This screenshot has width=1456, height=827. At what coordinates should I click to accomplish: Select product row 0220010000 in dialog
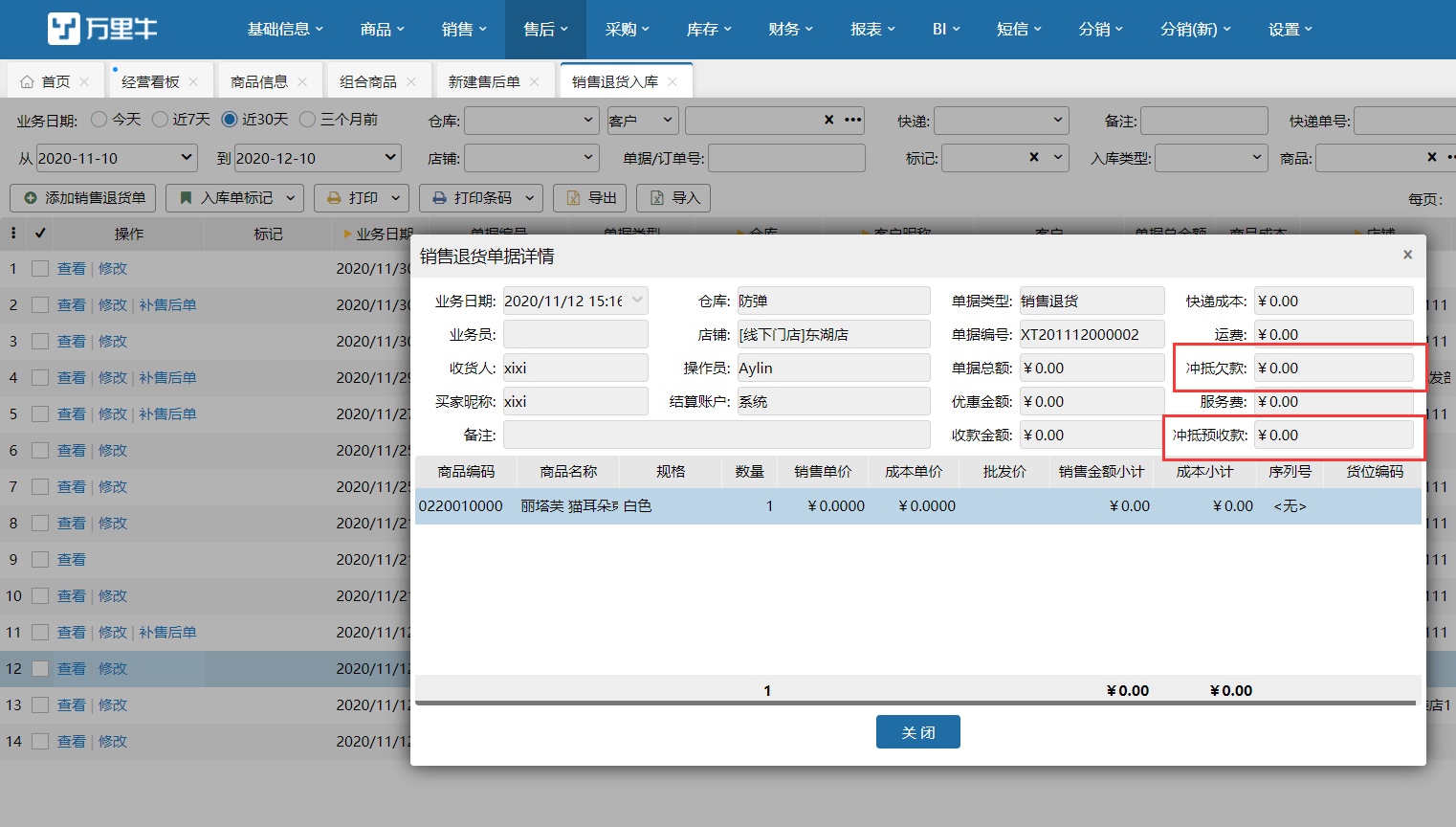918,506
